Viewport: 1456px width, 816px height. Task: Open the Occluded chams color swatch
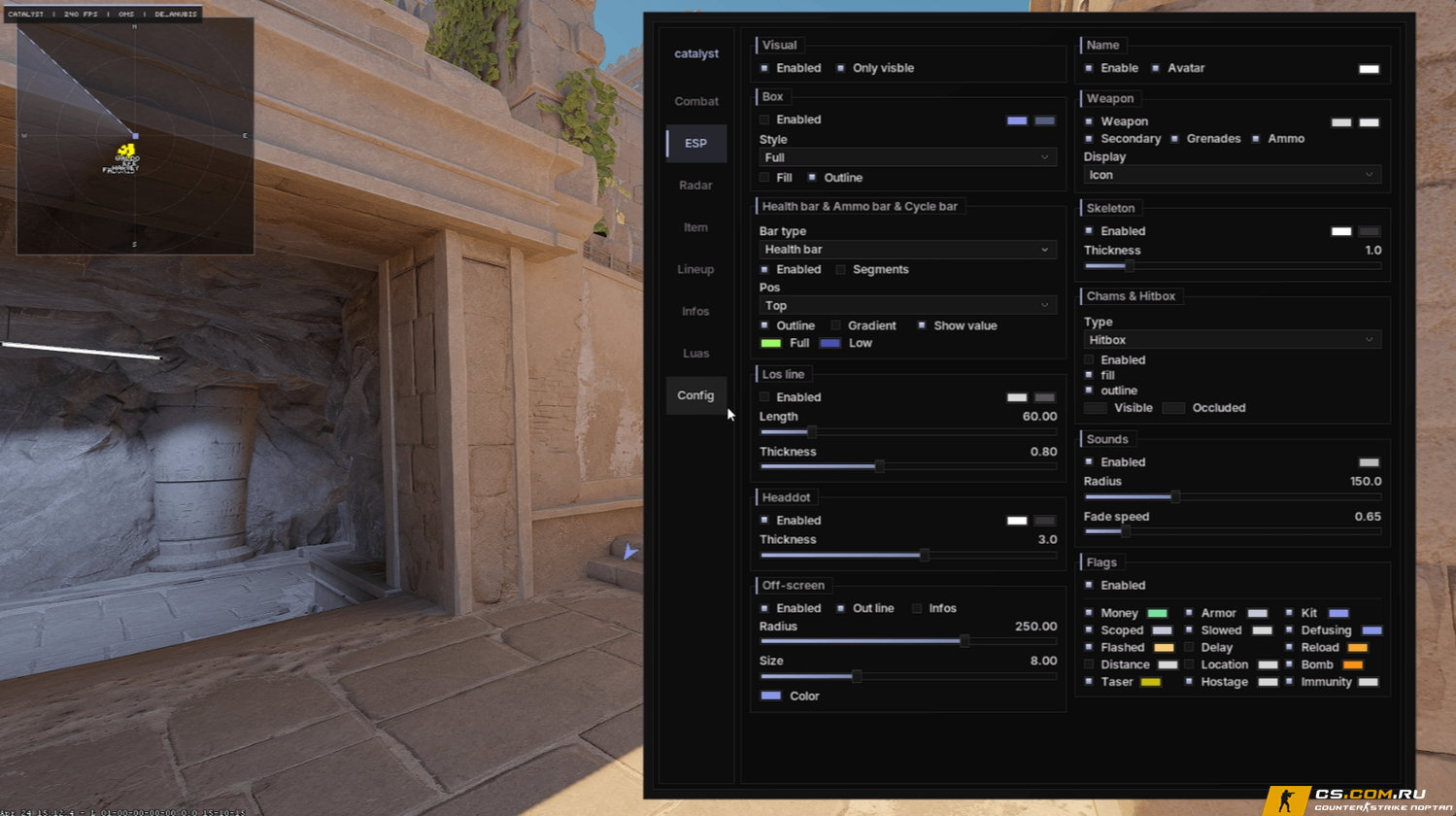pos(1173,408)
